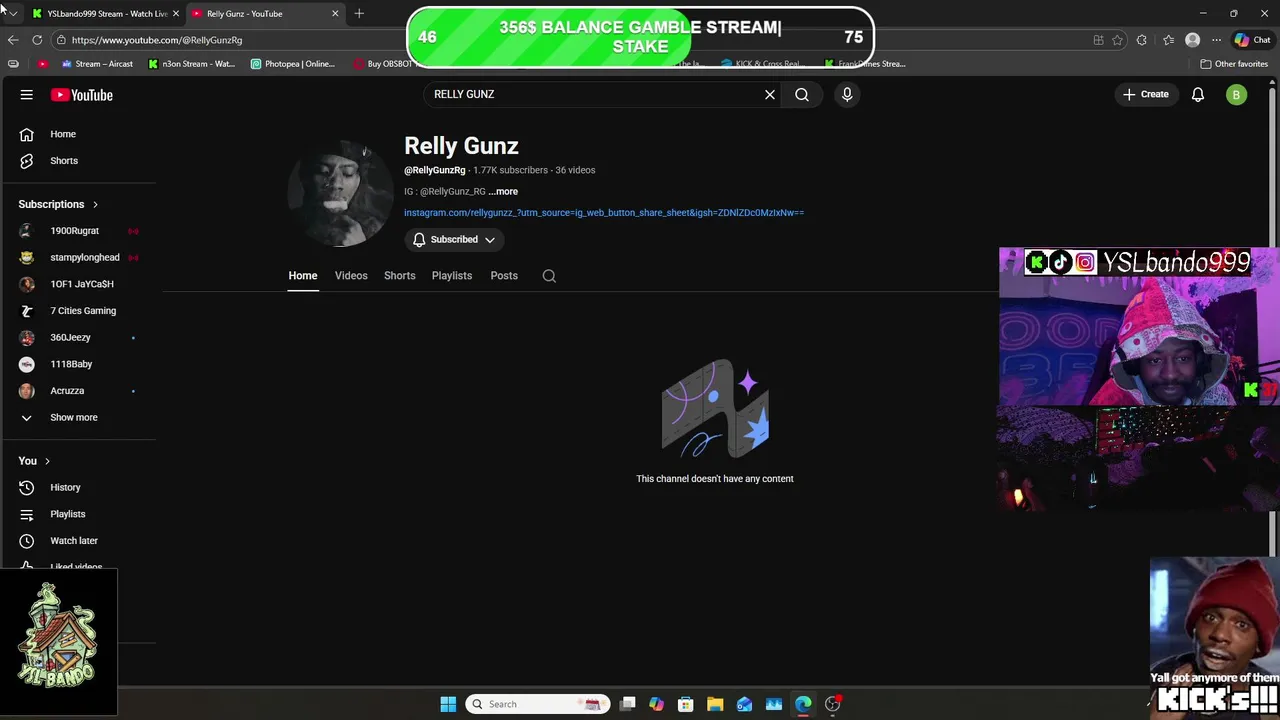Switch to the channel Shorts tab
Screen dimensions: 1280x720
click(x=400, y=276)
